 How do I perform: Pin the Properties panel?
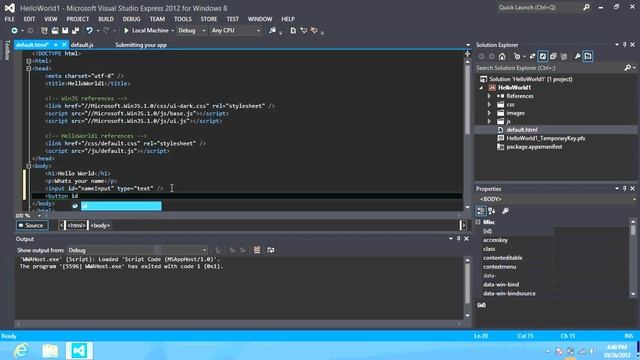click(x=624, y=189)
